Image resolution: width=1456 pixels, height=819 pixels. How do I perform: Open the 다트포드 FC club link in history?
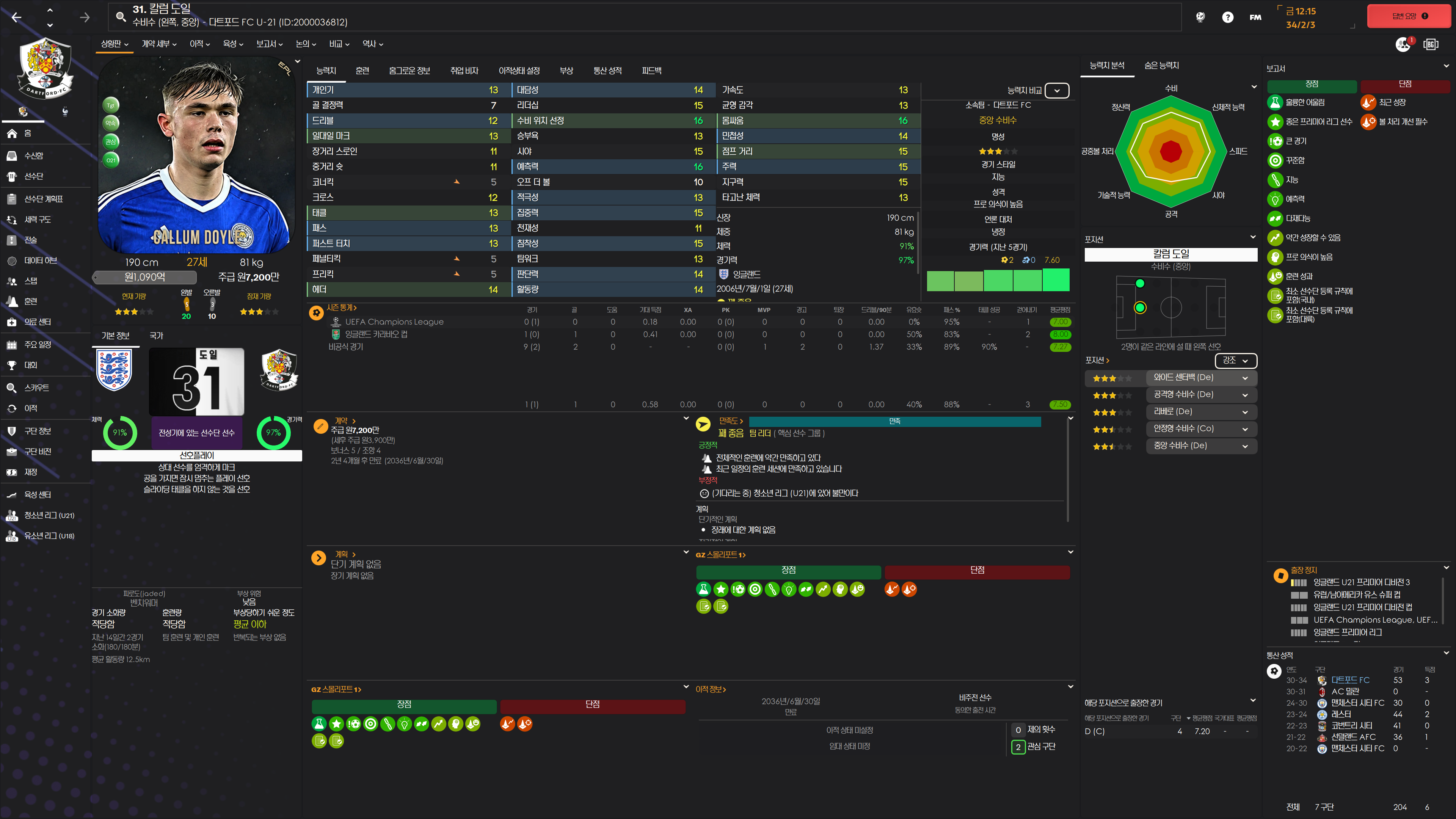click(1350, 680)
